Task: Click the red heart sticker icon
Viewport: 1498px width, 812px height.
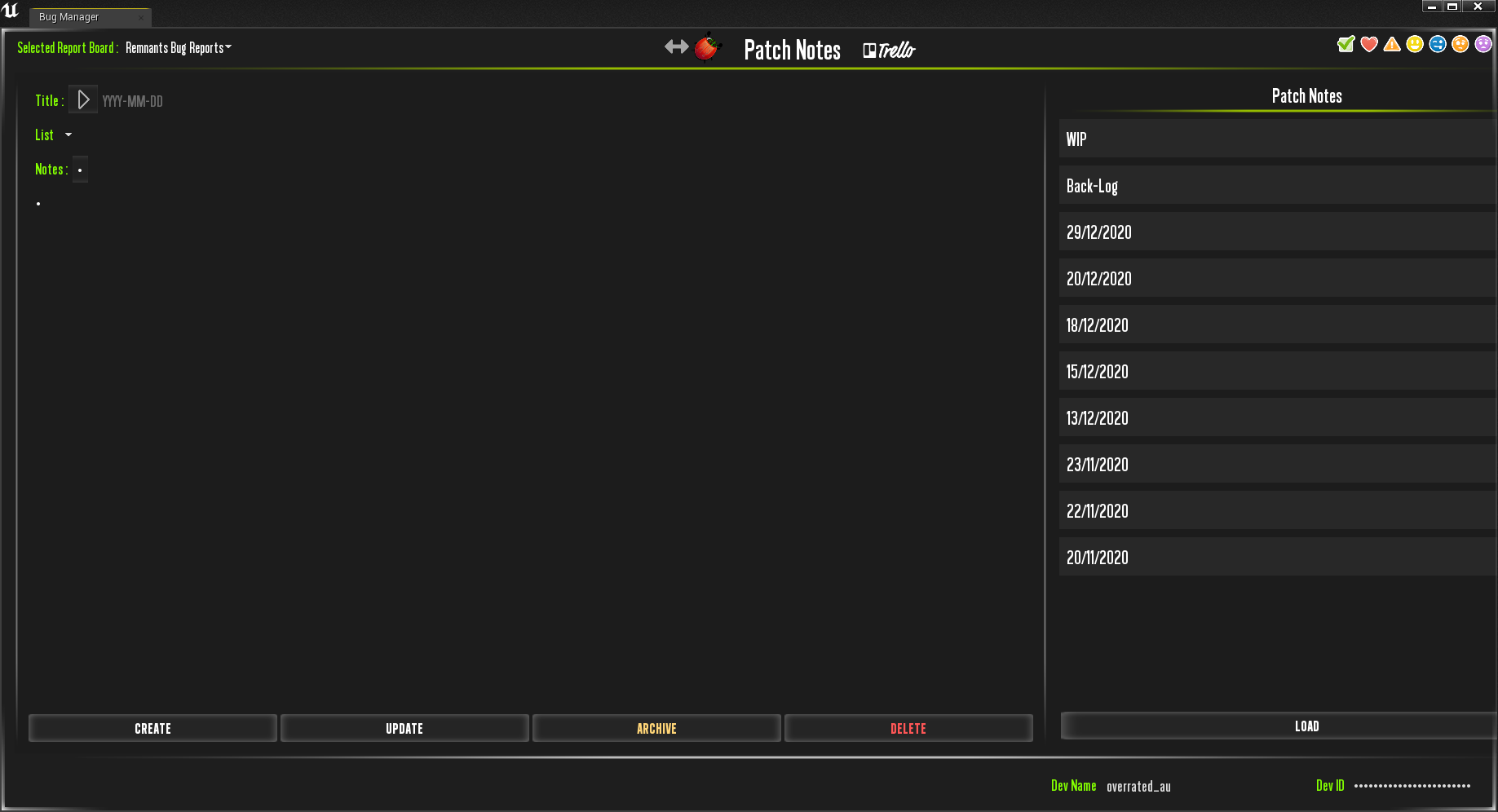Action: [x=1369, y=44]
